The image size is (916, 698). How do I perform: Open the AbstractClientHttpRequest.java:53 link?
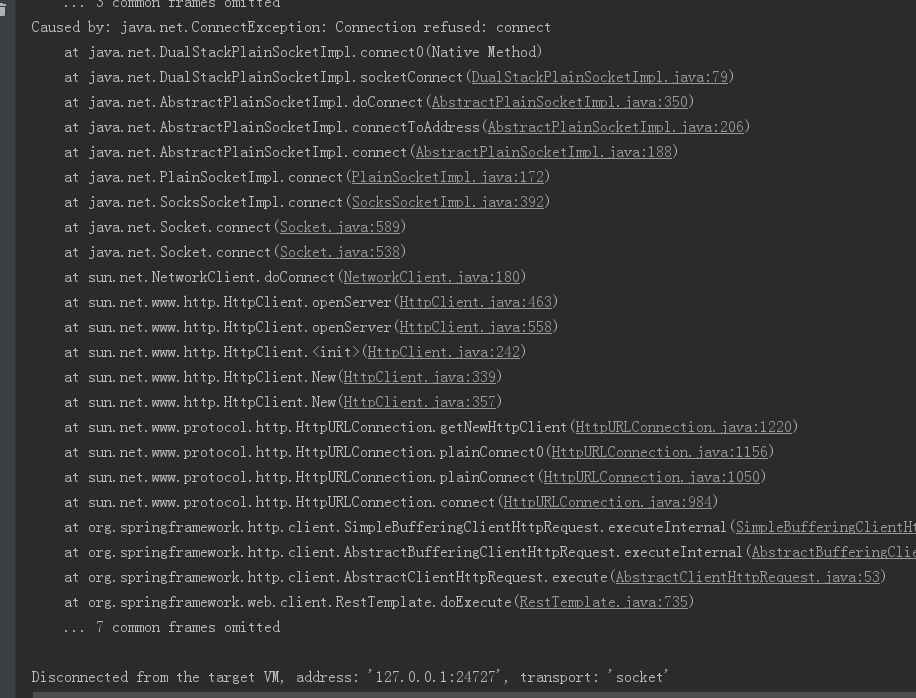point(748,577)
